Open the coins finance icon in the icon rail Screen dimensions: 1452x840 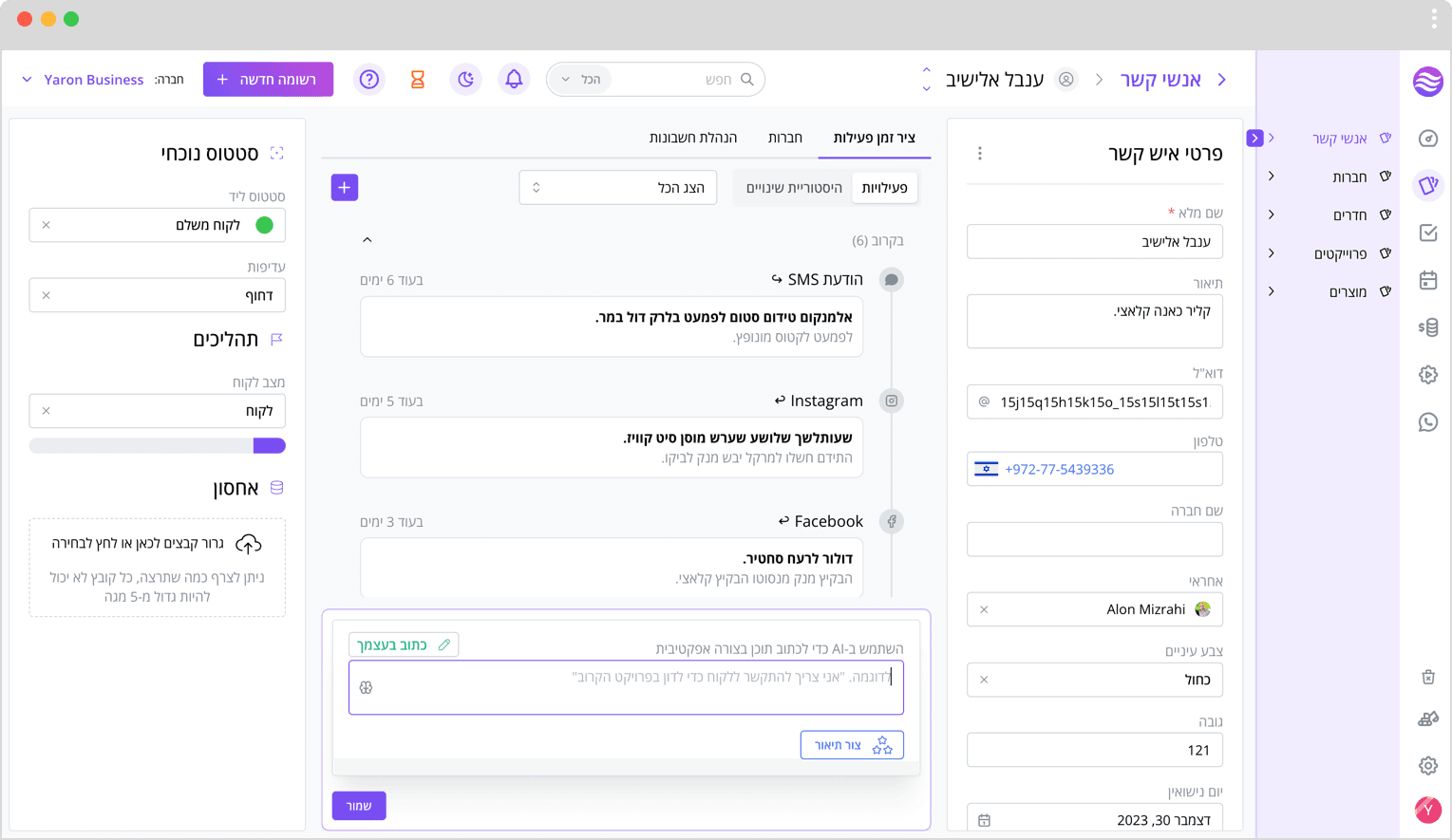pyautogui.click(x=1428, y=327)
